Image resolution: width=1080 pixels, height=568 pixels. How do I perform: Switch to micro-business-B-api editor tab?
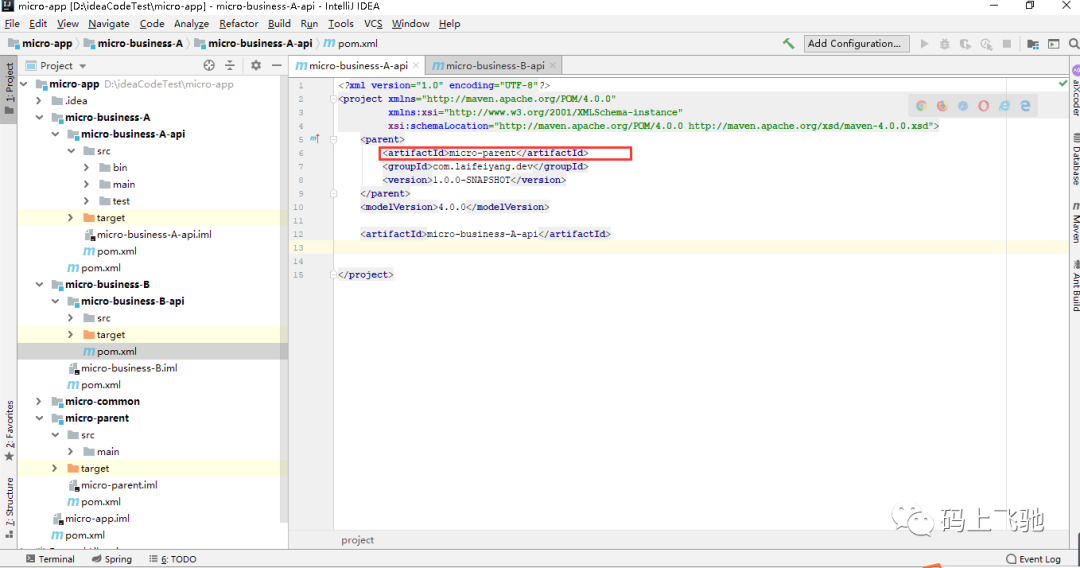coord(494,65)
